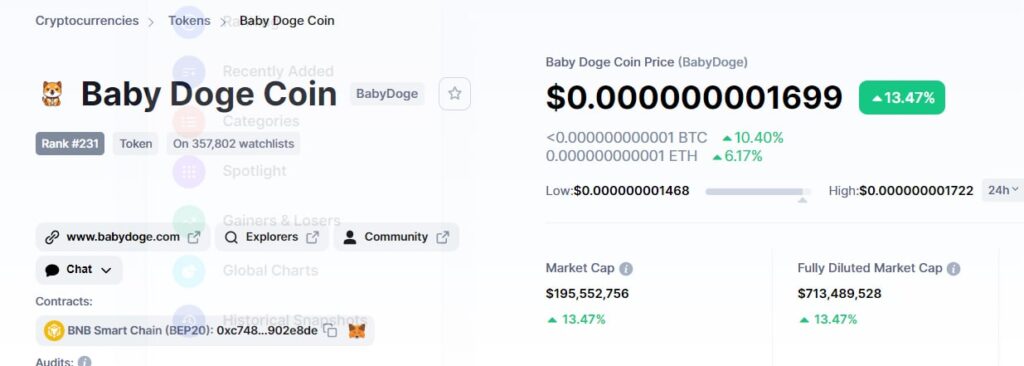Click the Rank #231 badge
The image size is (1024, 366).
[x=70, y=144]
